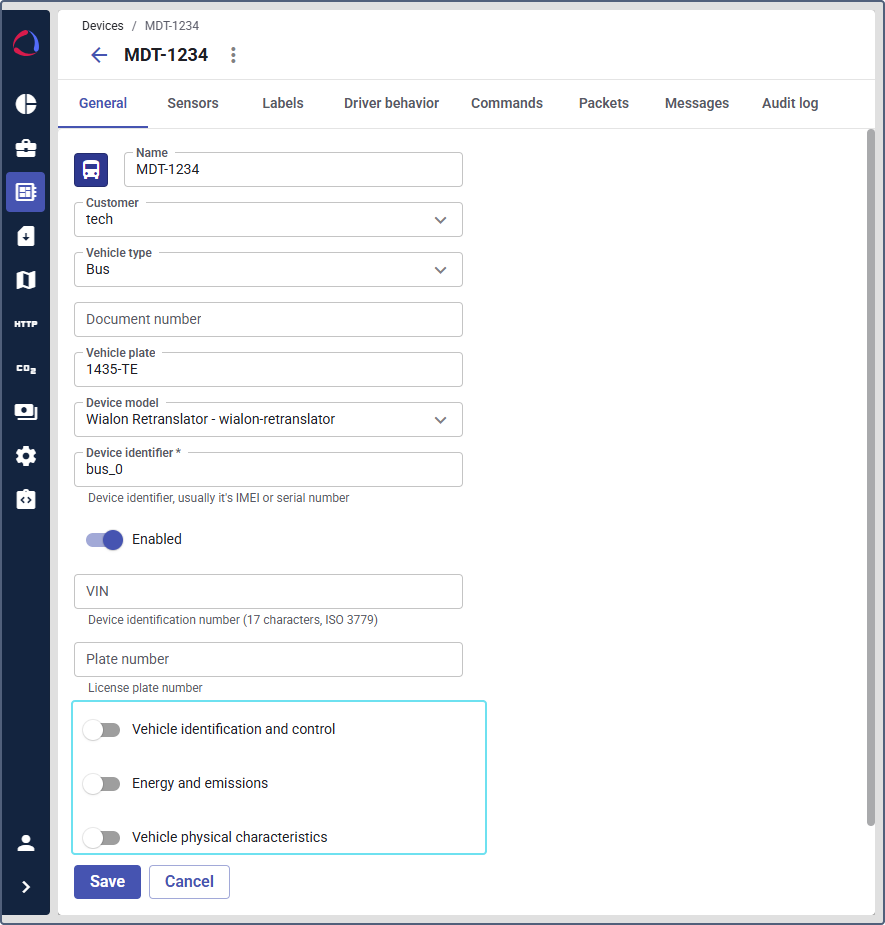Image resolution: width=885 pixels, height=925 pixels.
Task: Click the back arrow next to MDT-1234
Action: 98,55
